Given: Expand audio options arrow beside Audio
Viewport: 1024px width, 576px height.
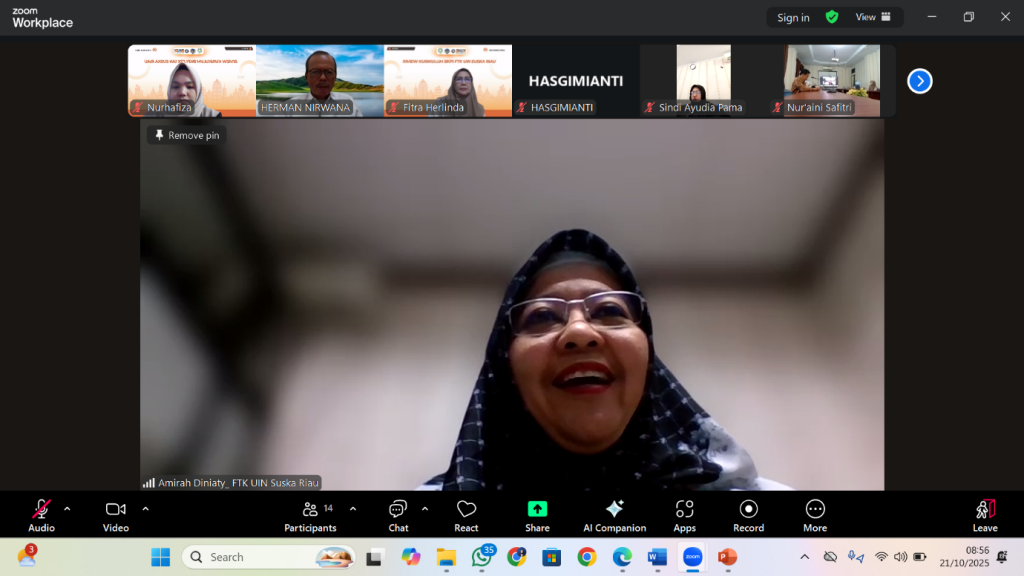Looking at the screenshot, I should (x=67, y=509).
